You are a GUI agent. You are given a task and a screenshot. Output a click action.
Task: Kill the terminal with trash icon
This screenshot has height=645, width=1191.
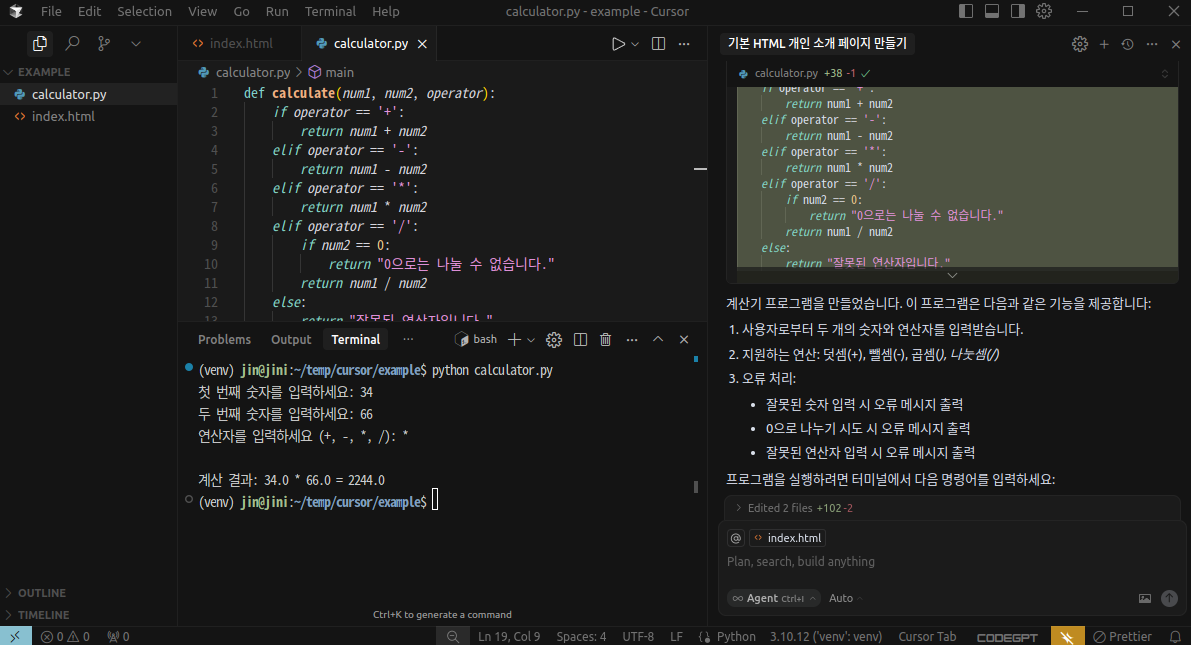[605, 340]
